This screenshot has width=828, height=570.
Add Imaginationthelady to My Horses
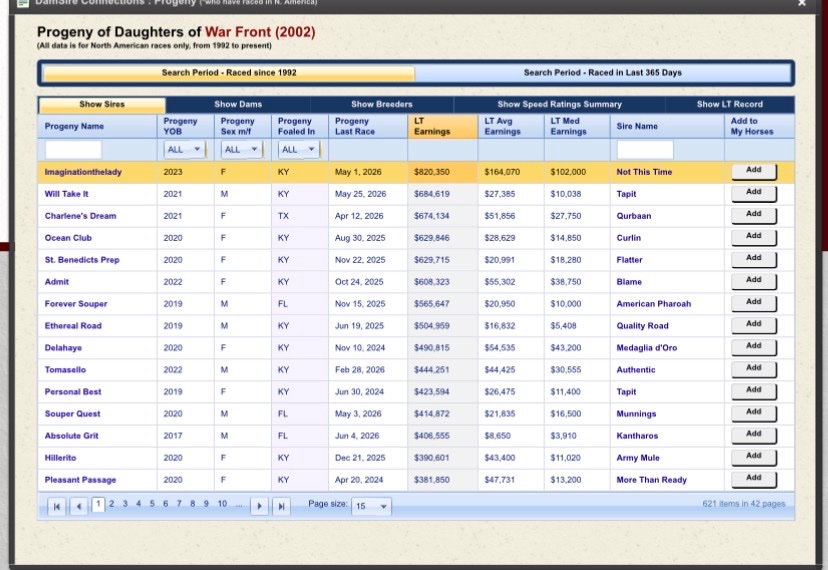coord(754,172)
